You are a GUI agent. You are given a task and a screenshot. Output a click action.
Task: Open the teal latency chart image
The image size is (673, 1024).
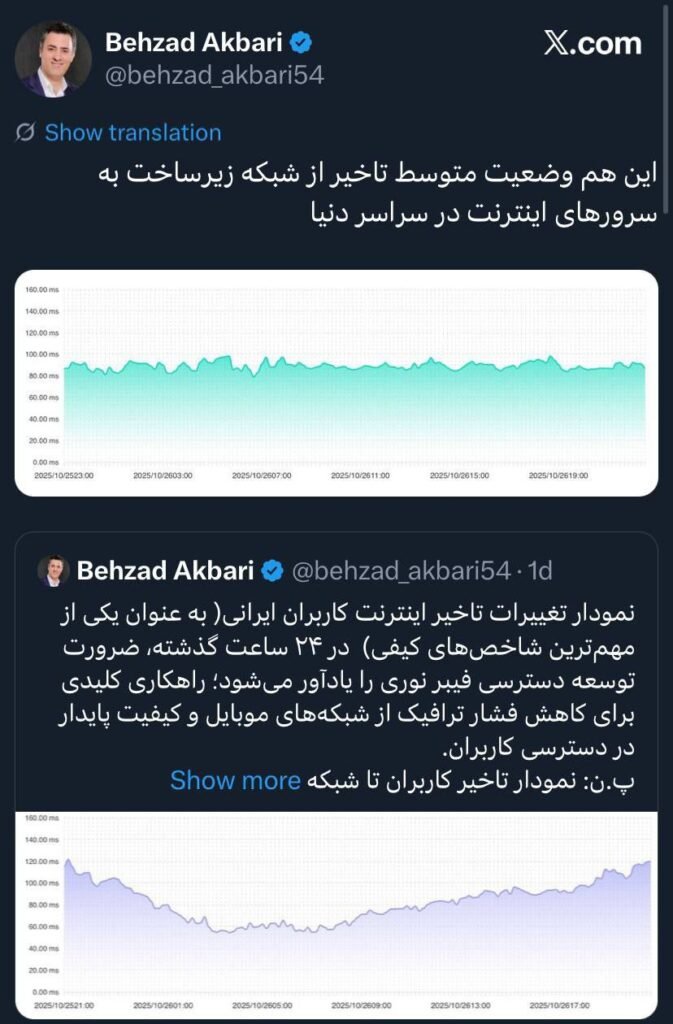pyautogui.click(x=336, y=382)
